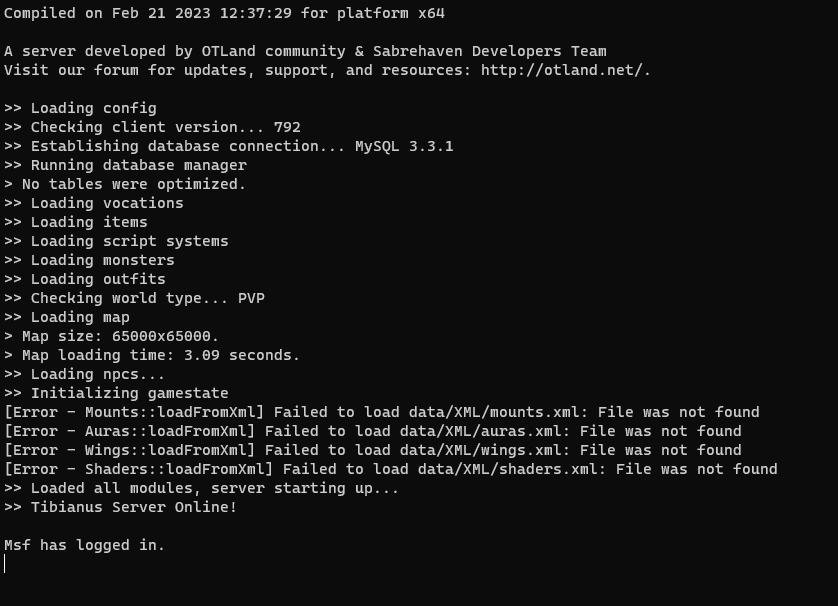The width and height of the screenshot is (838, 606).
Task: Click the map size 65000x65000 text
Action: [165, 336]
